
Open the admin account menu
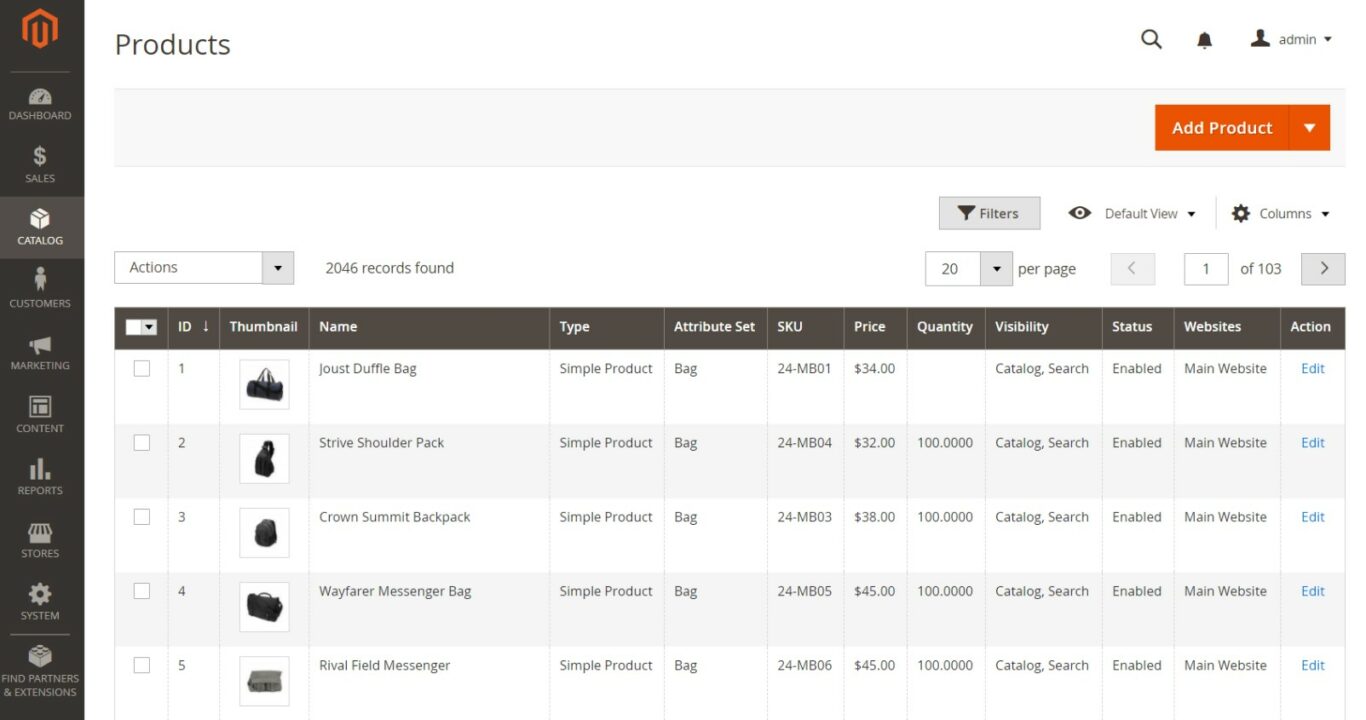click(1292, 39)
